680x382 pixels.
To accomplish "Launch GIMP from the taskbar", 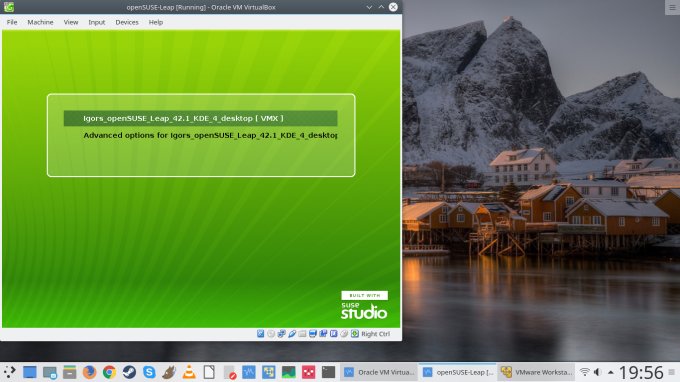I will tap(169, 372).
